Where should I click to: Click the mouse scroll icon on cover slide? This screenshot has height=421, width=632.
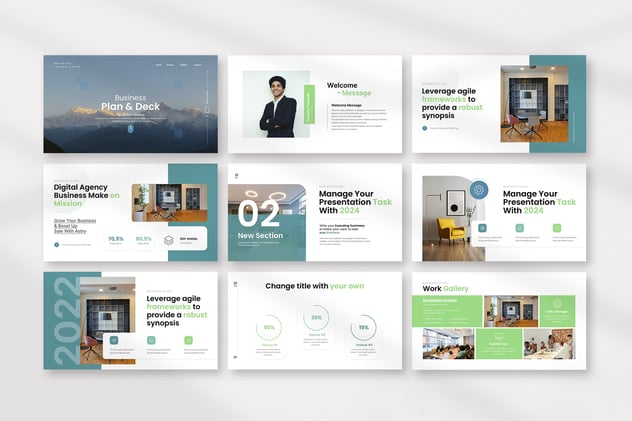[131, 128]
